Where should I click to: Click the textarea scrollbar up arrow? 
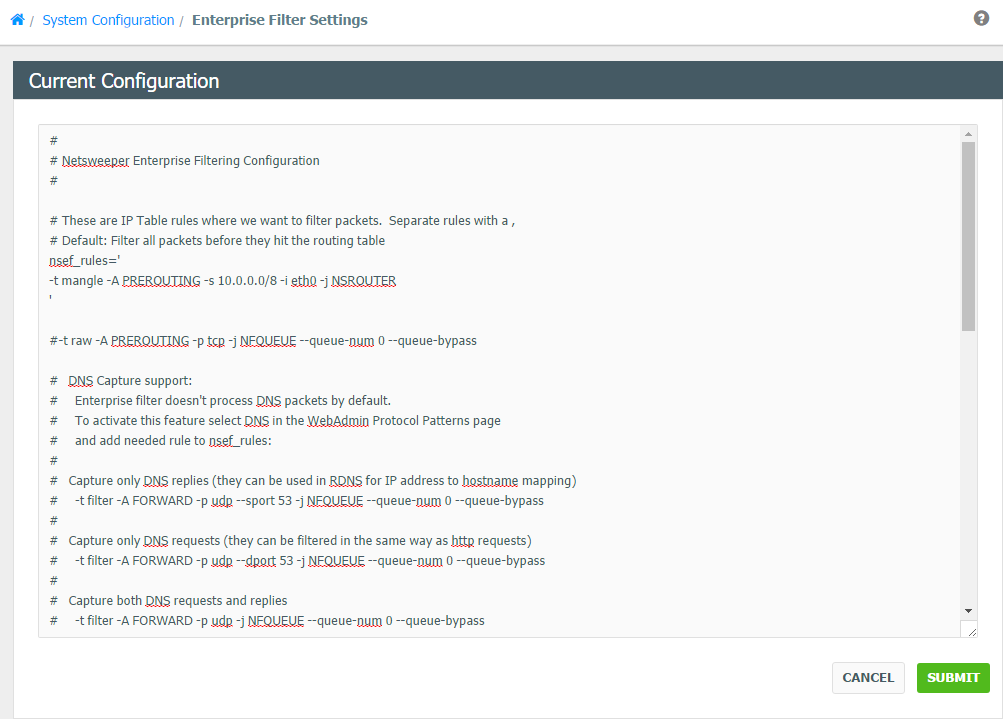[968, 133]
